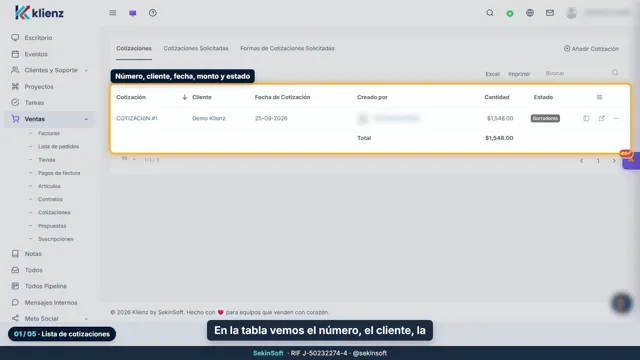The image size is (640, 360).
Task: Open COTIZACIÓN #1 in a new window icon
Action: 601,118
